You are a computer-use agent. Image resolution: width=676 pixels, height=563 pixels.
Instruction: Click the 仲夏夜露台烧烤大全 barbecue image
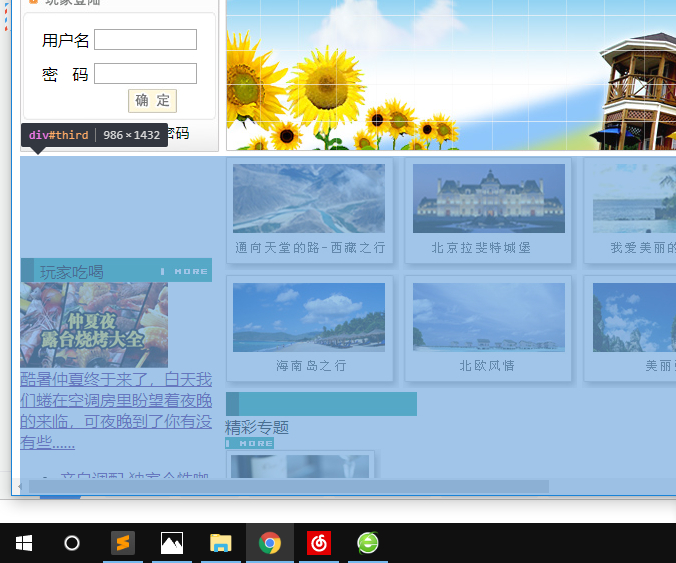pyautogui.click(x=94, y=325)
